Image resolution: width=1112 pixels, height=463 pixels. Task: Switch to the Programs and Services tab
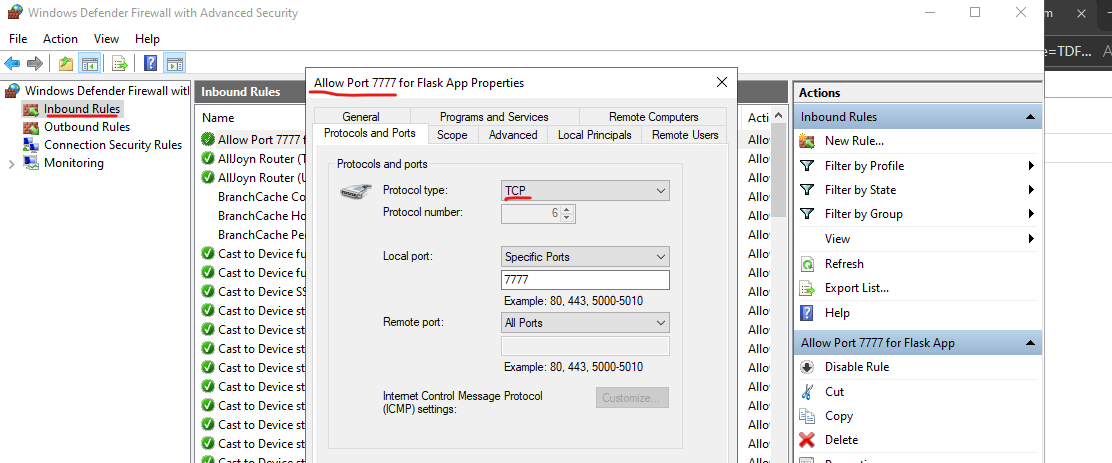[x=494, y=117]
